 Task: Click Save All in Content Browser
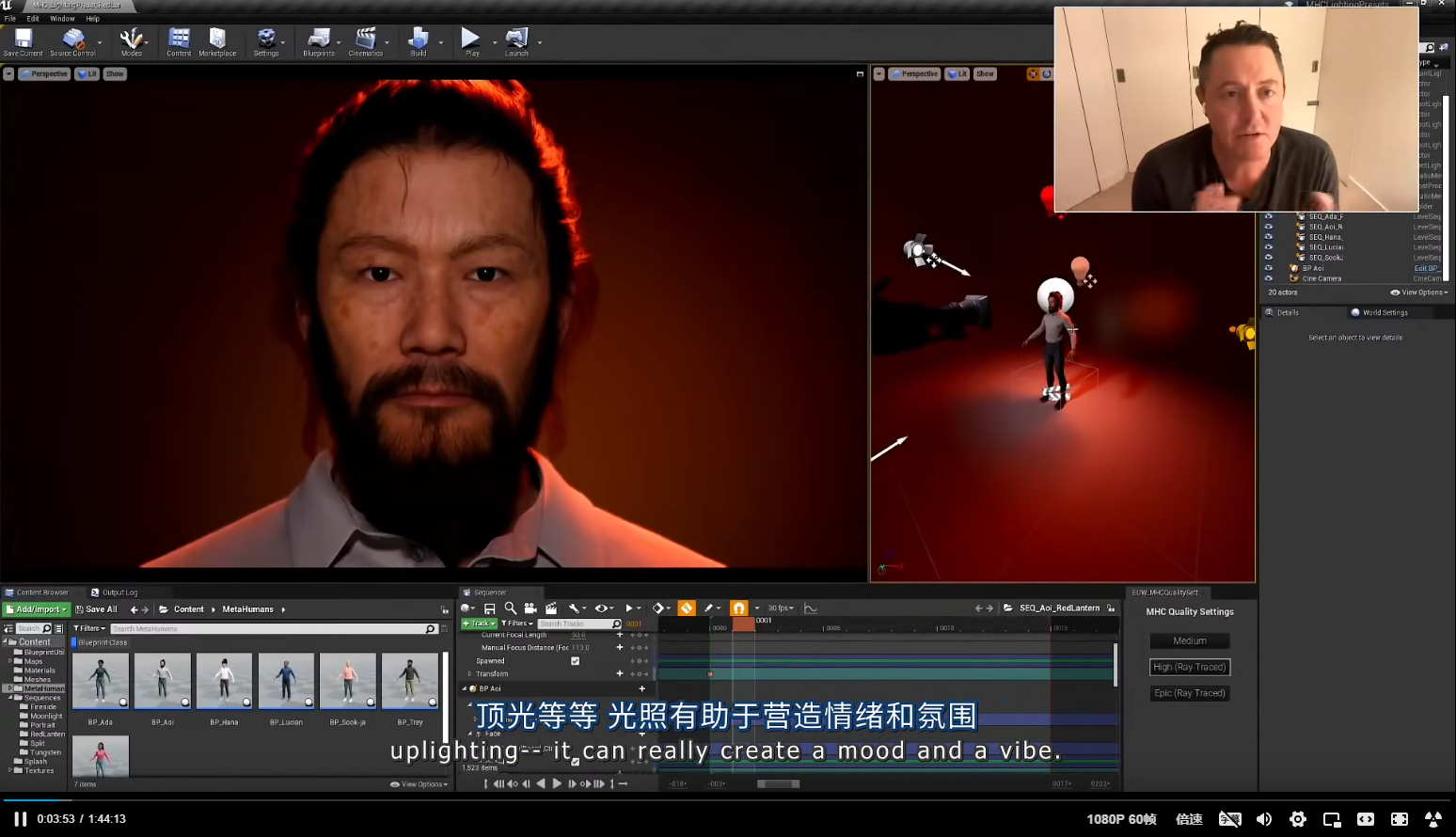(x=96, y=609)
